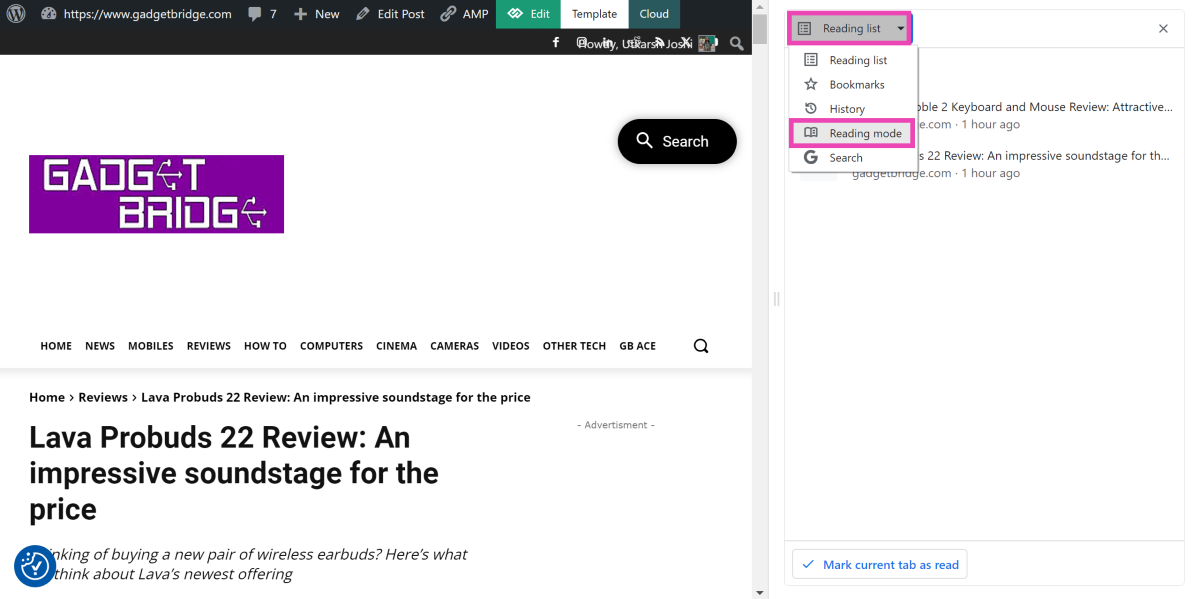
Task: Click the black Search pill button
Action: [x=677, y=141]
